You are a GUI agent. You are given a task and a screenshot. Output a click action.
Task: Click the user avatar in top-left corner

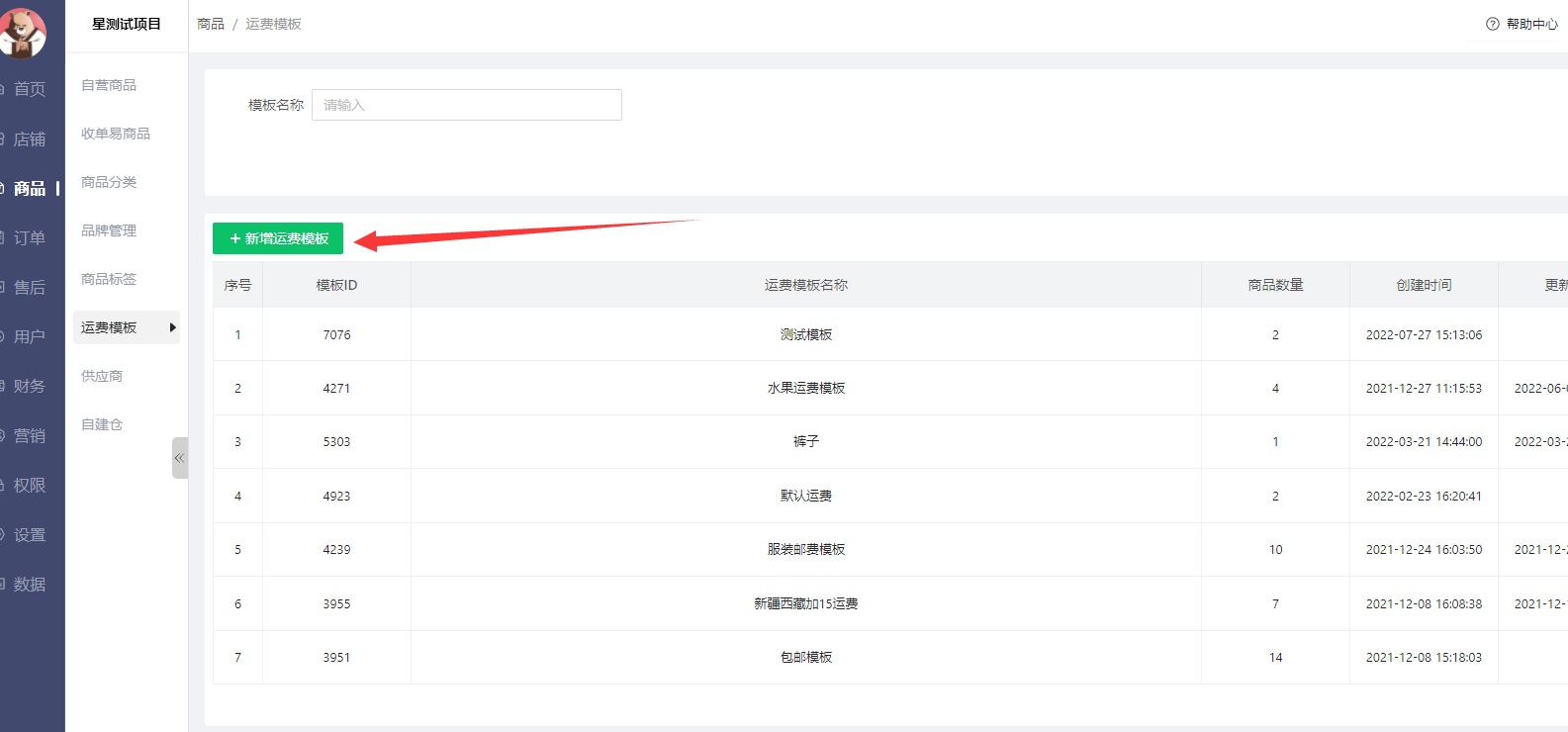point(22,32)
